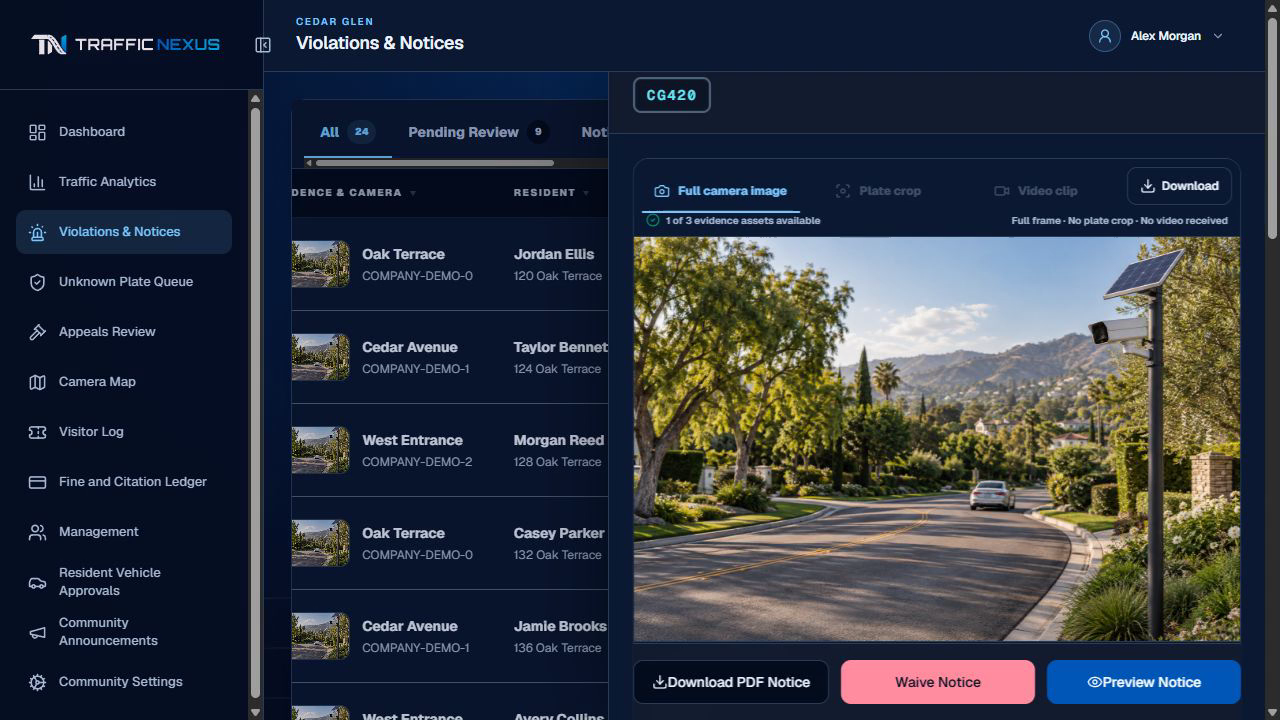Image resolution: width=1280 pixels, height=720 pixels.
Task: Download the evidence image
Action: (x=1179, y=186)
